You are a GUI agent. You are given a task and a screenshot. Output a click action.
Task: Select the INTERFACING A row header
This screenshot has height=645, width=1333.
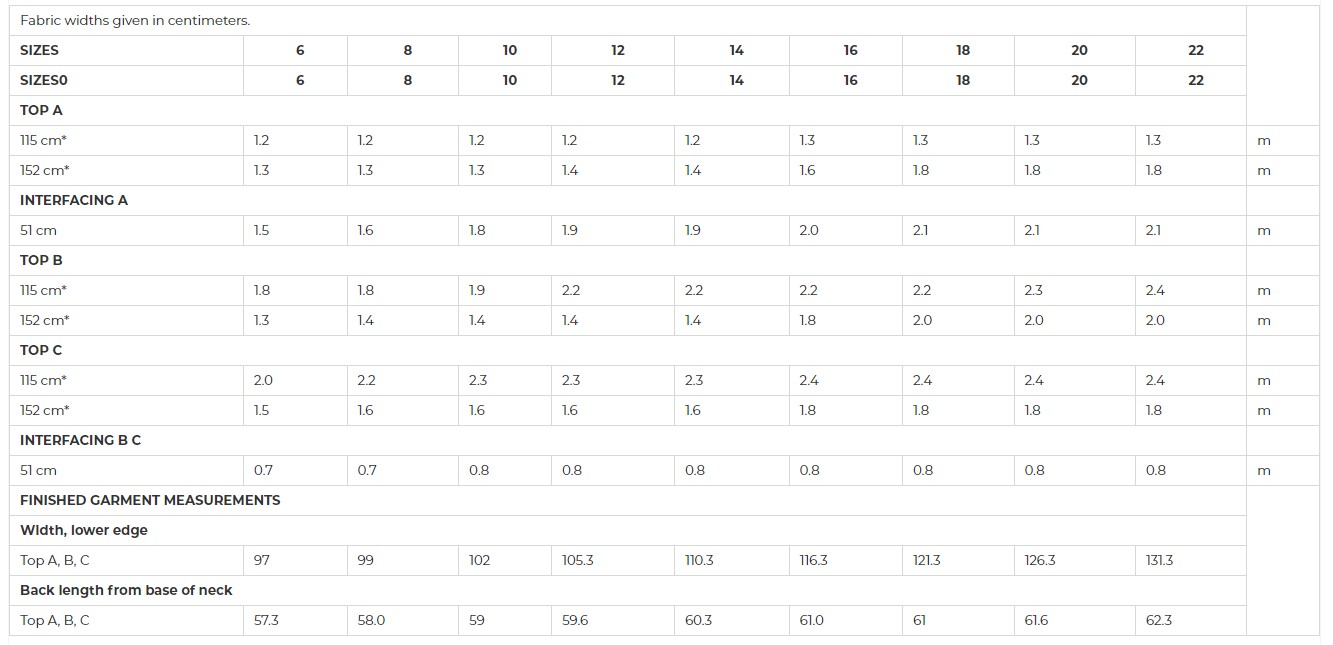pyautogui.click(x=74, y=200)
